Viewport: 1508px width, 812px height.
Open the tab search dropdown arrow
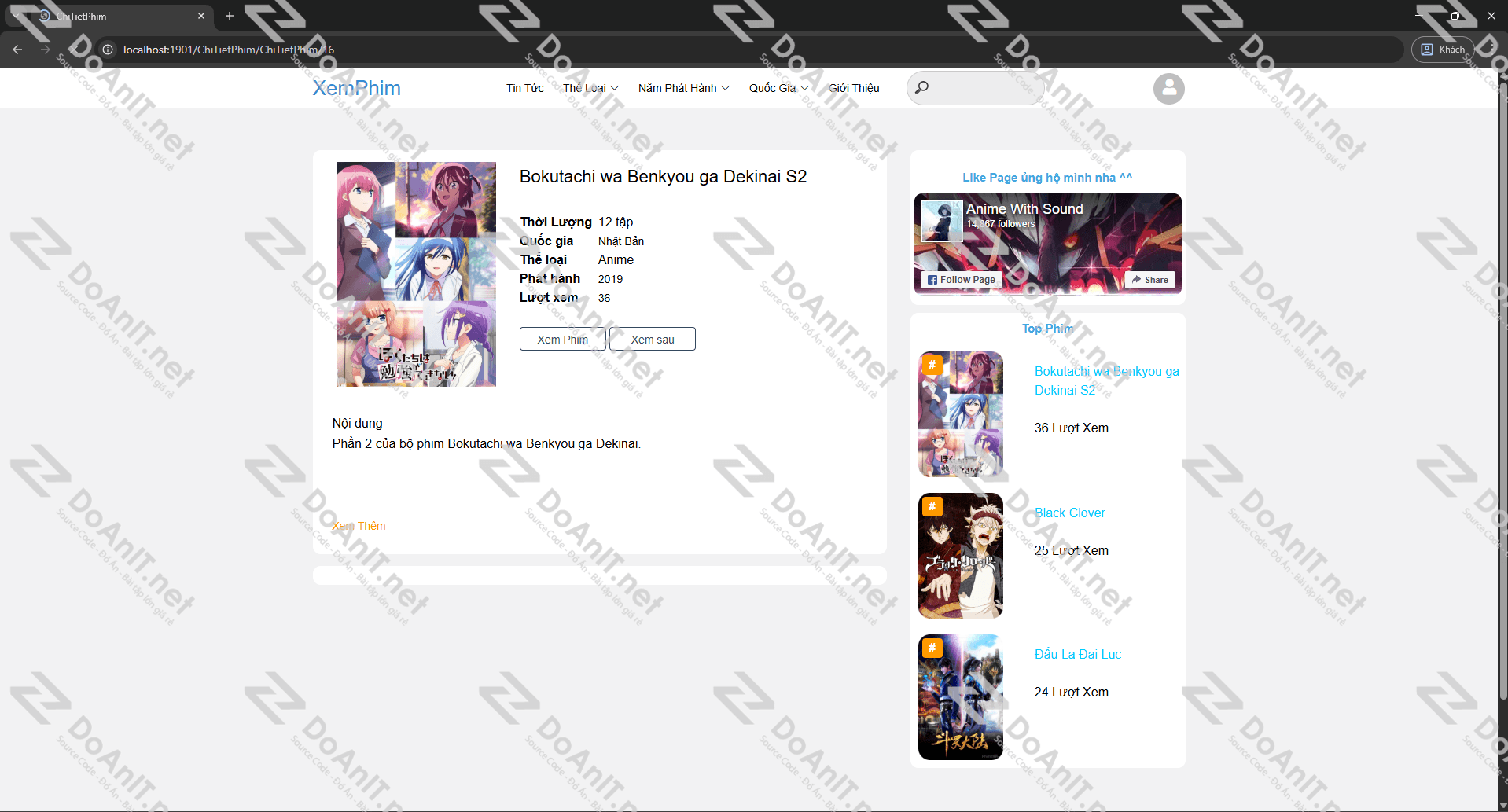pos(16,16)
